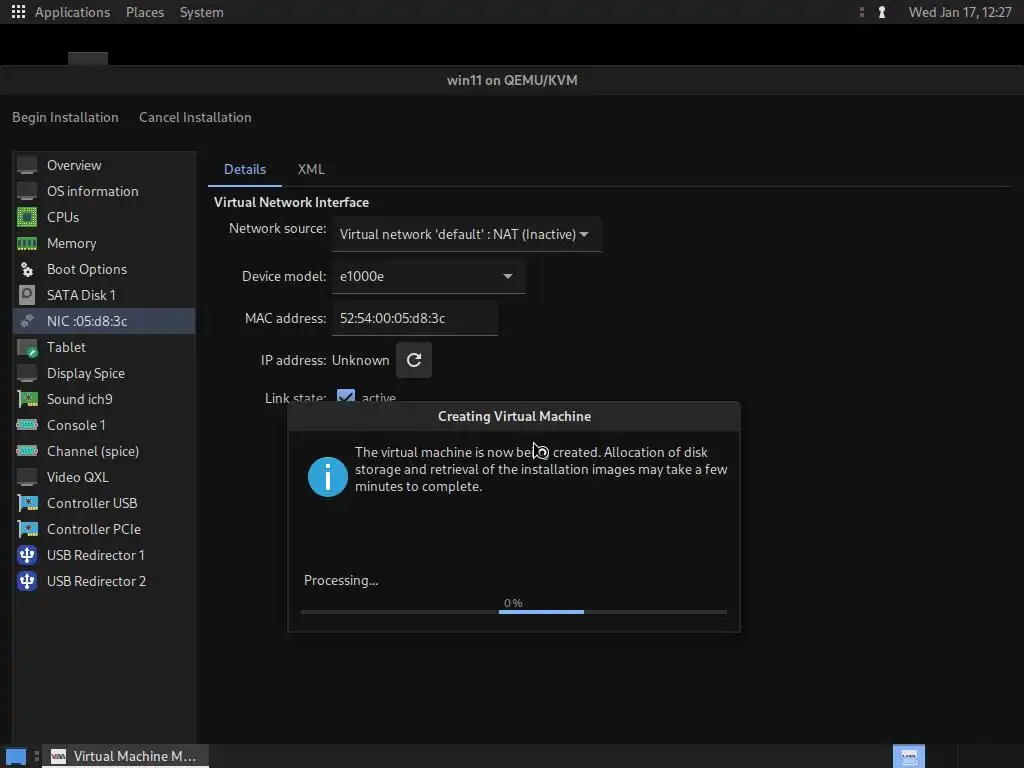This screenshot has width=1024, height=768.
Task: Switch to the Details tab
Action: coord(245,169)
